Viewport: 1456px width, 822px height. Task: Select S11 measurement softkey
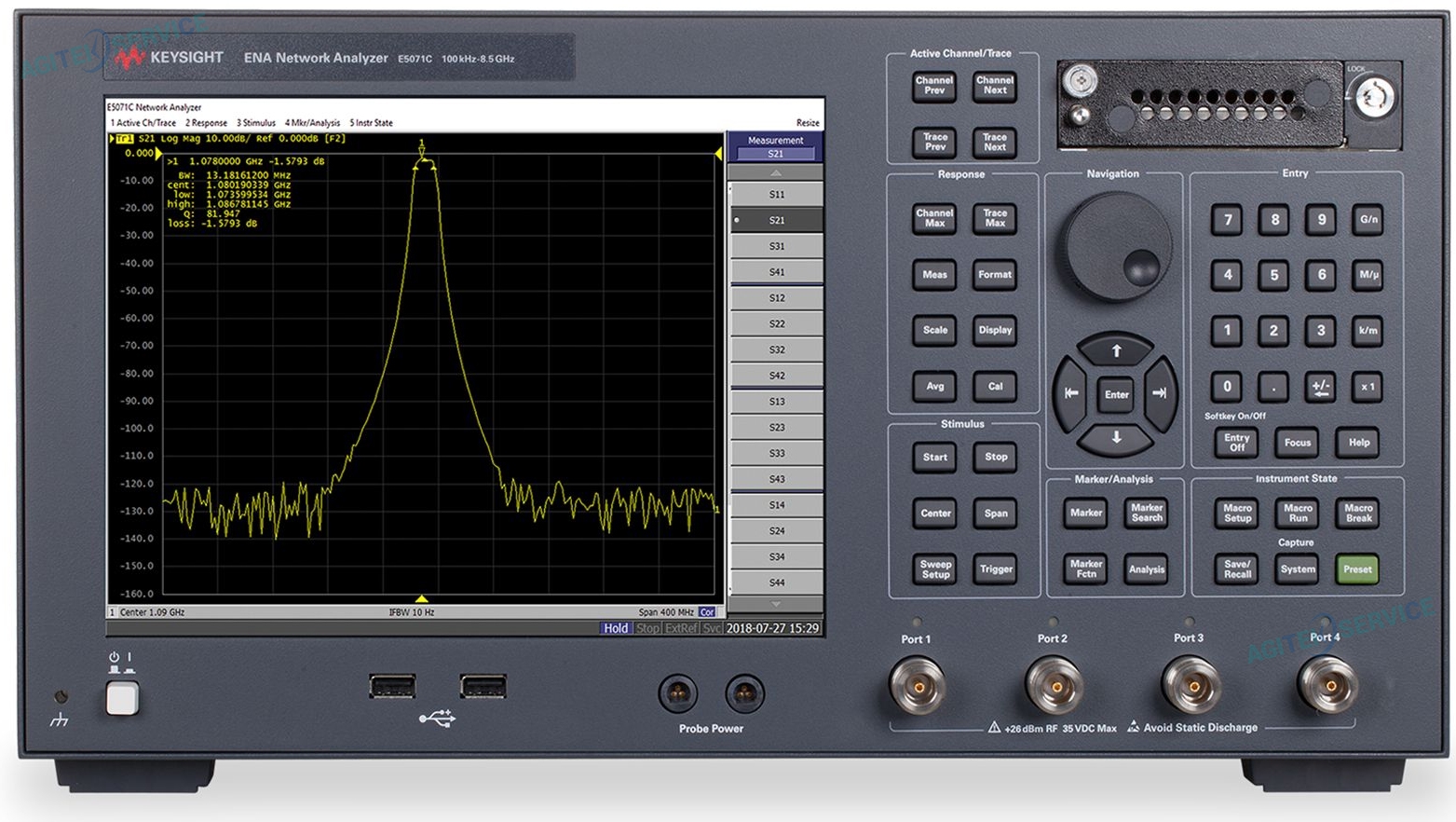click(777, 195)
